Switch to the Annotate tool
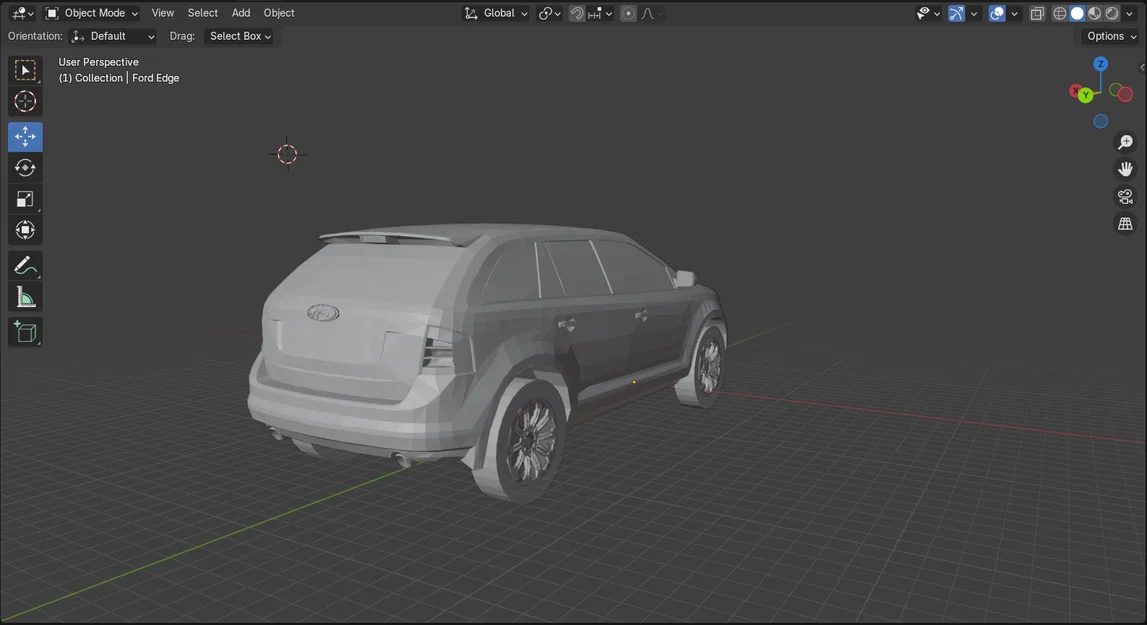 [24, 264]
